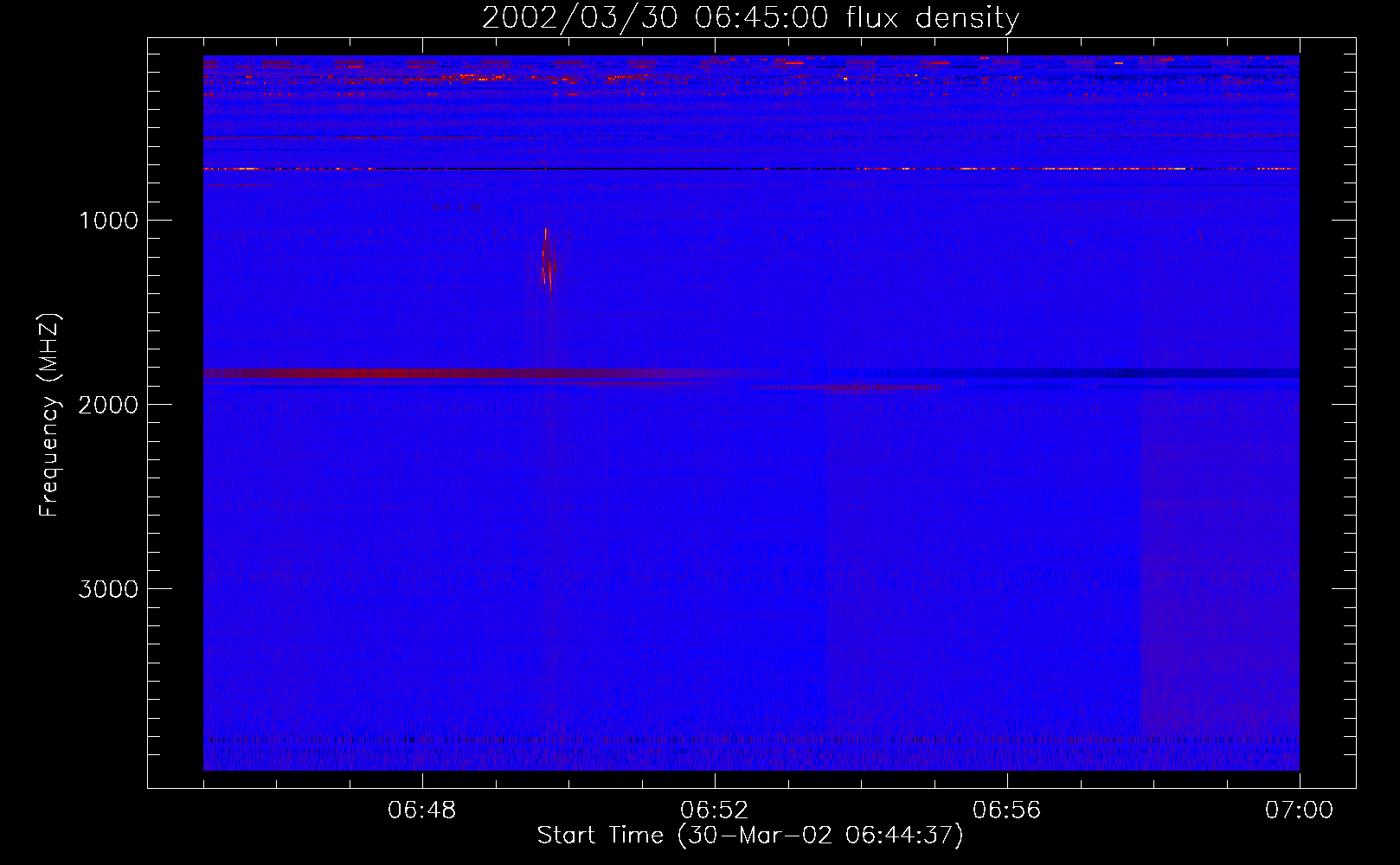Screen dimensions: 1400x865
Task: Click the 1000 frequency tick label
Action: pos(108,220)
